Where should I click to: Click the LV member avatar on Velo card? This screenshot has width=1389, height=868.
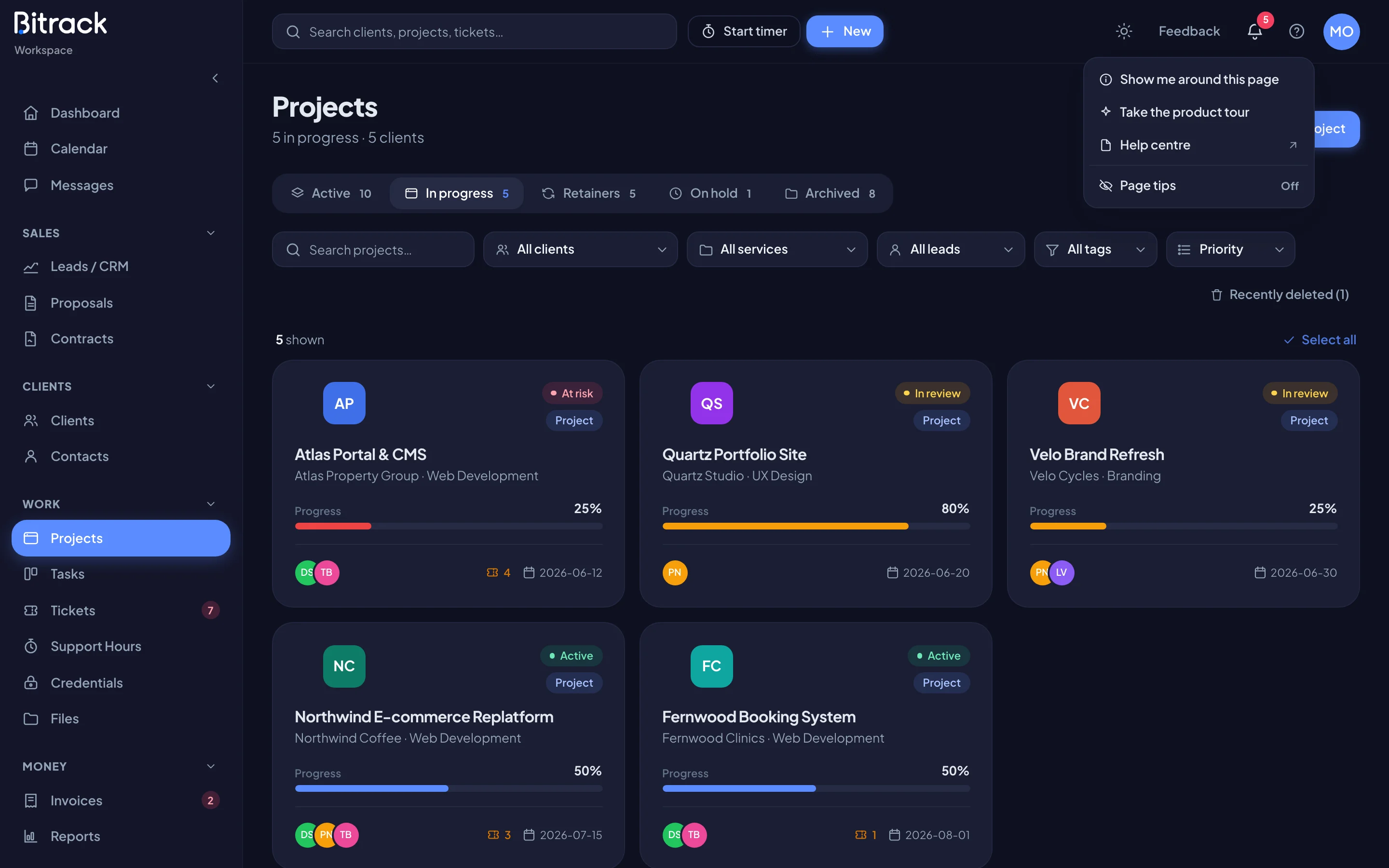tap(1061, 572)
